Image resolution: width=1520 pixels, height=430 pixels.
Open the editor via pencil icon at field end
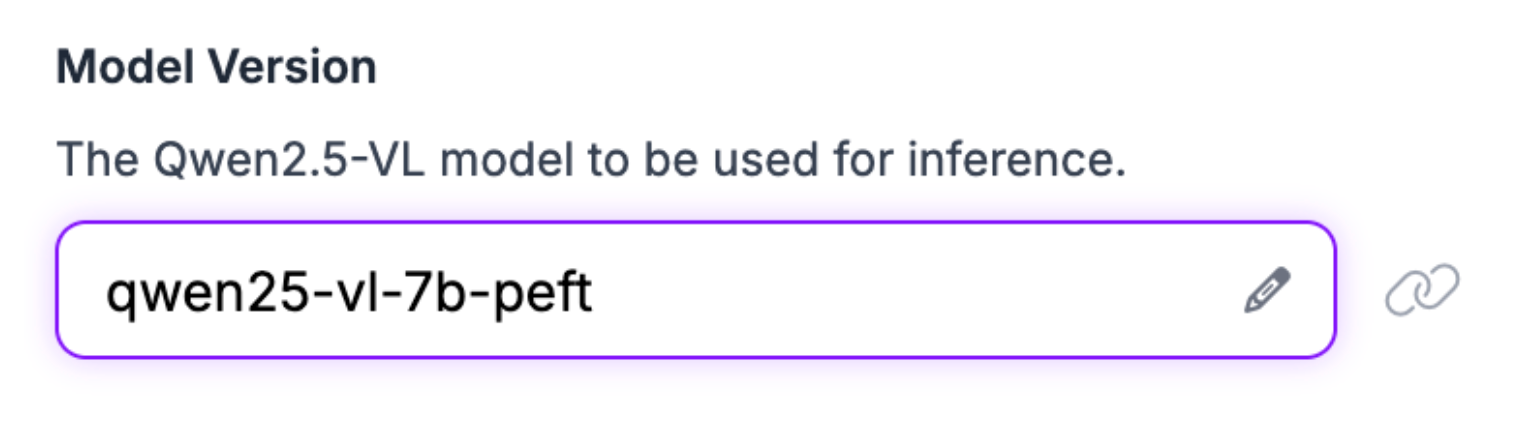coord(1267,291)
